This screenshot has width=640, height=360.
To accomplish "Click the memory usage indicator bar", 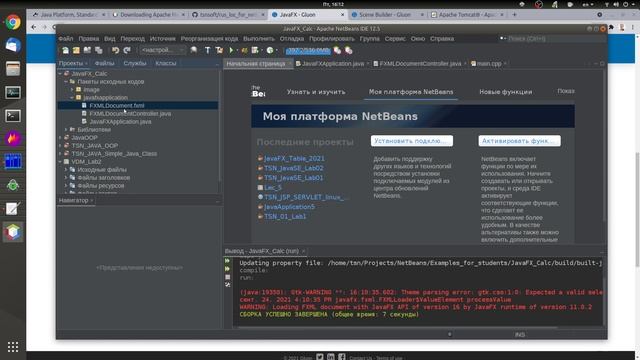I will [308, 50].
